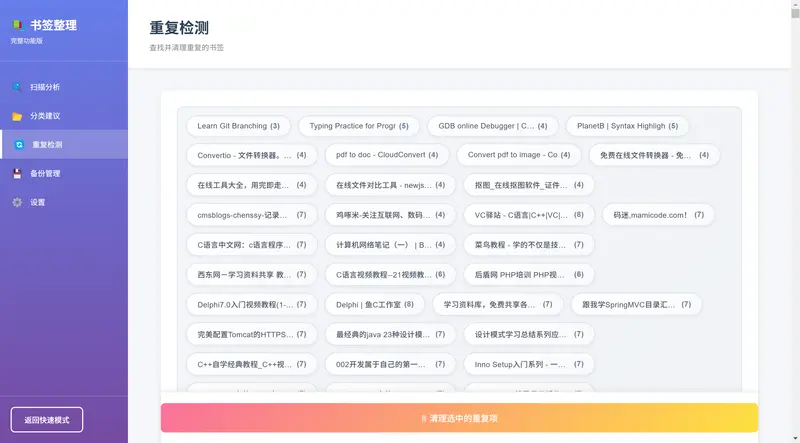The width and height of the screenshot is (800, 443).
Task: Select 重复检测 in the sidebar
Action: [x=64, y=144]
